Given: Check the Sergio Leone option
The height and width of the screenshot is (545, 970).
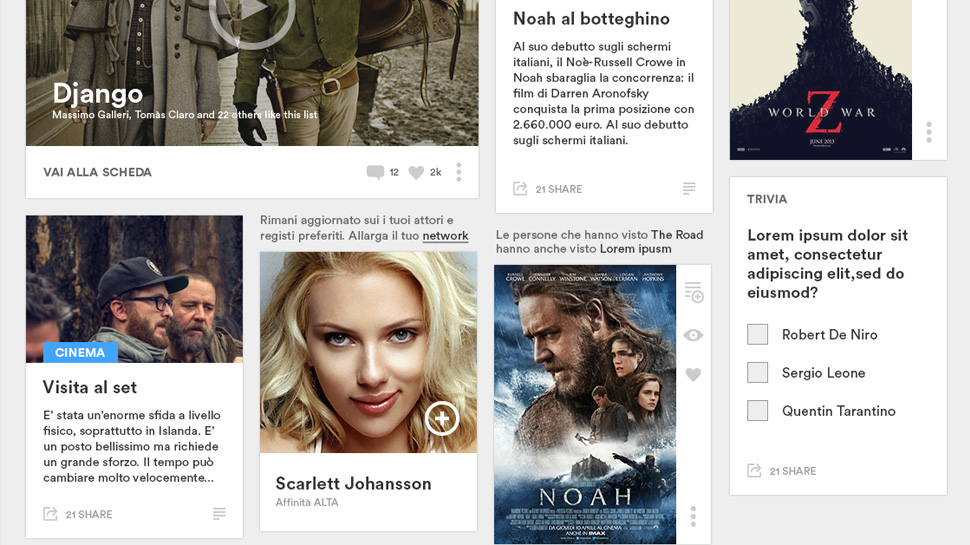Looking at the screenshot, I should (757, 372).
